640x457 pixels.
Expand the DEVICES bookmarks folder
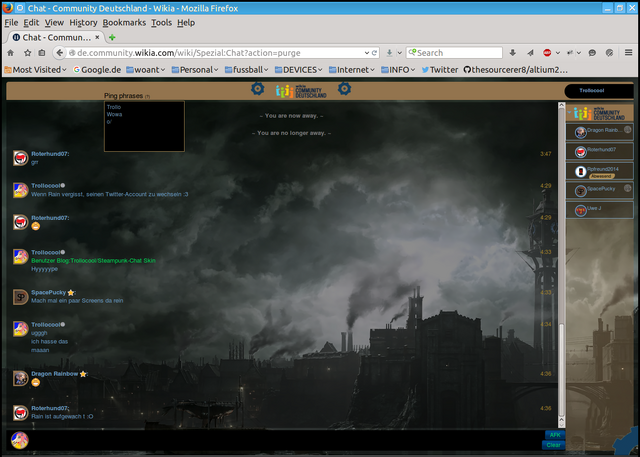pyautogui.click(x=299, y=70)
